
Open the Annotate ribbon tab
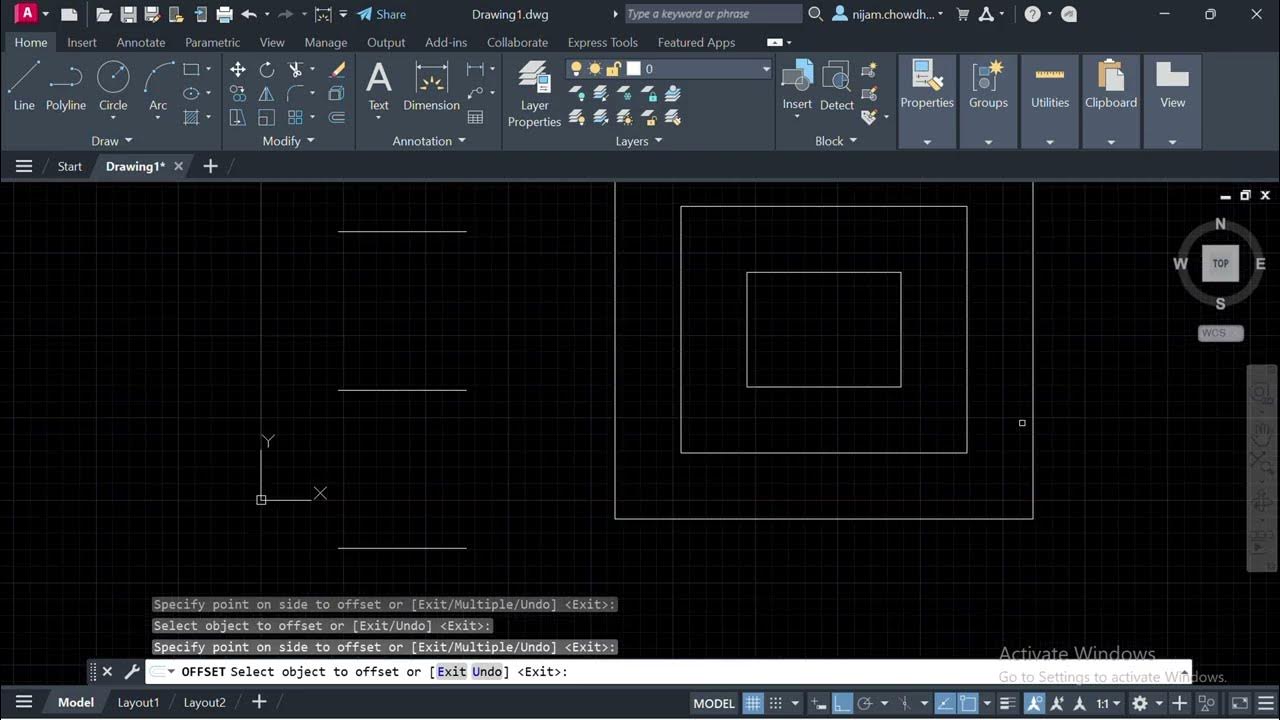[x=141, y=42]
